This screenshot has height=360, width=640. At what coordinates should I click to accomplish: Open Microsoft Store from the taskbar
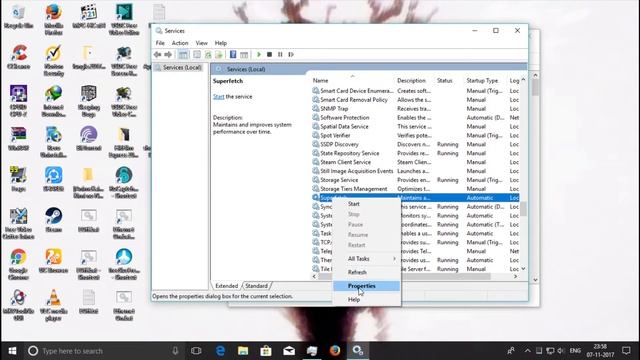(266, 351)
